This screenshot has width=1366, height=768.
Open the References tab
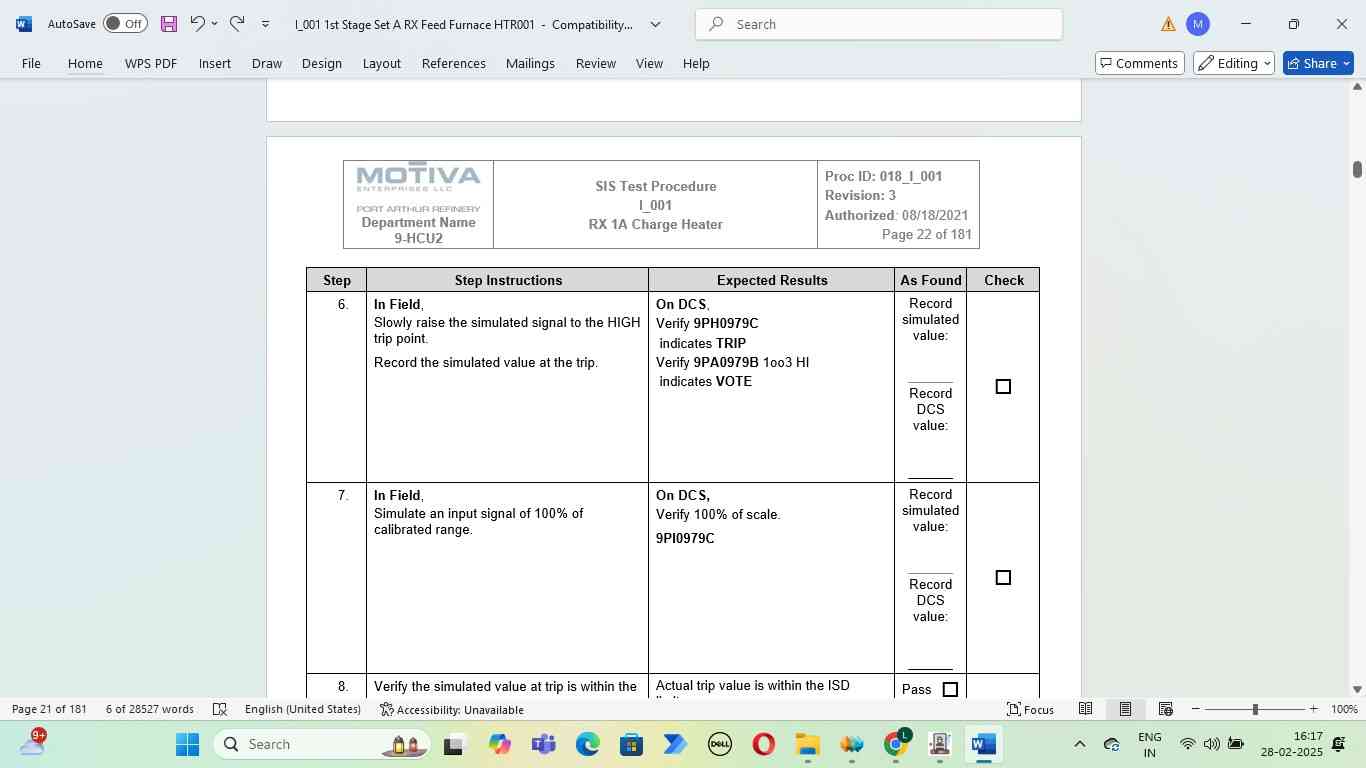point(454,63)
